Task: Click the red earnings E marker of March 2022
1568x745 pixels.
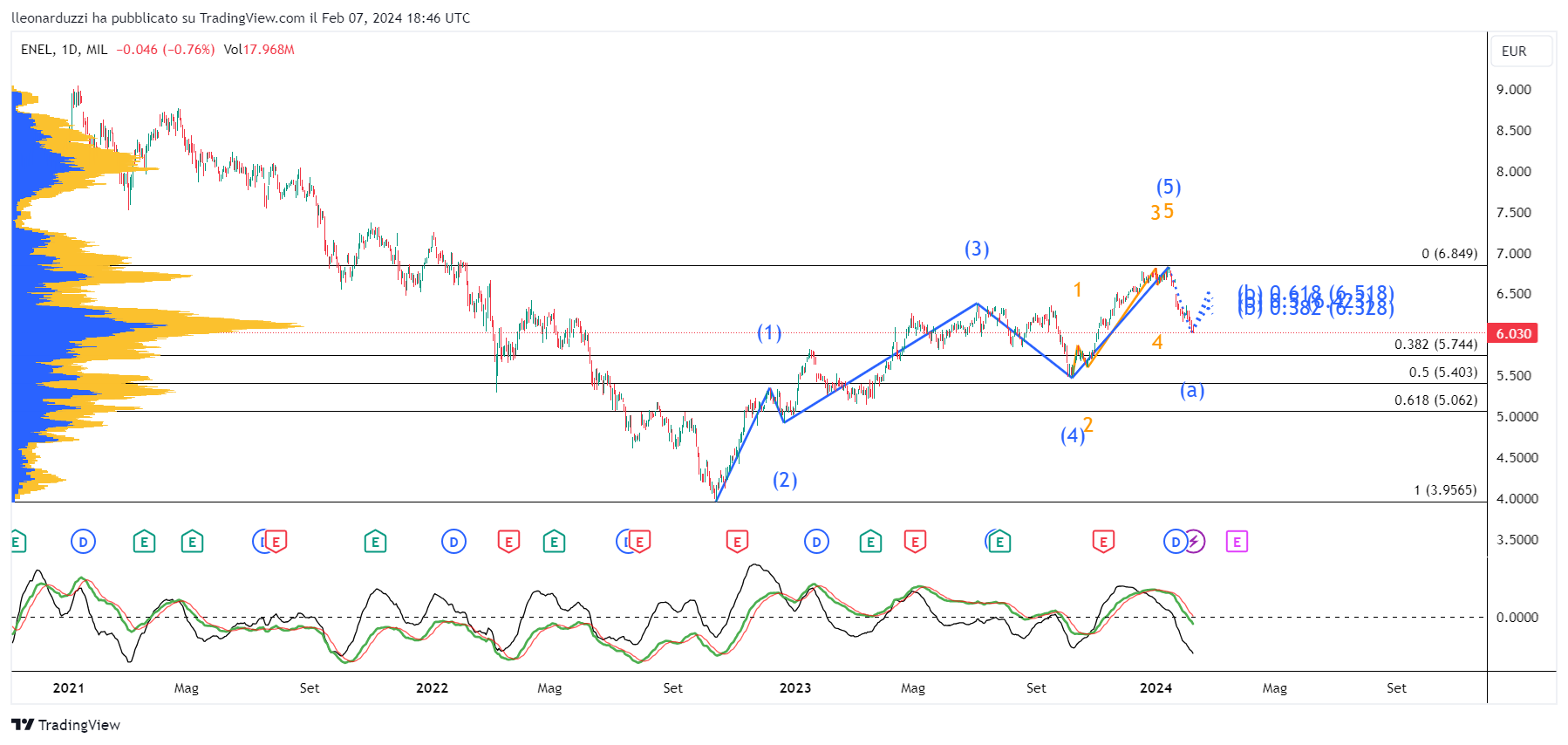Action: 508,542
